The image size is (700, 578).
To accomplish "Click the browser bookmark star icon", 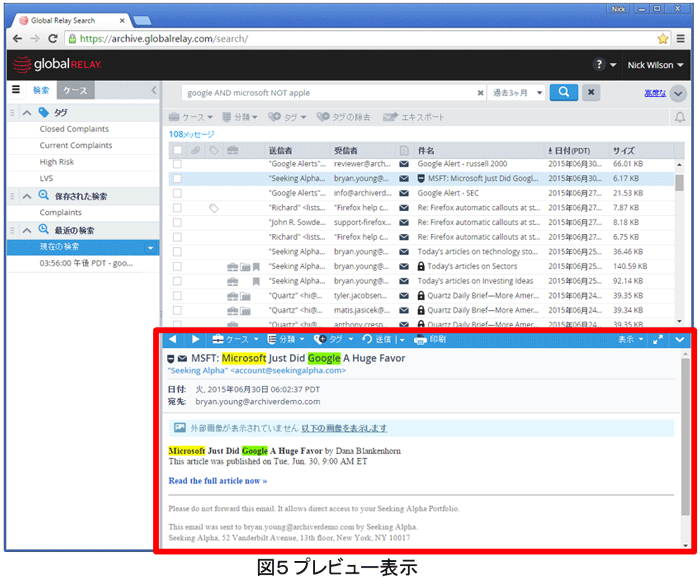I will 662,39.
